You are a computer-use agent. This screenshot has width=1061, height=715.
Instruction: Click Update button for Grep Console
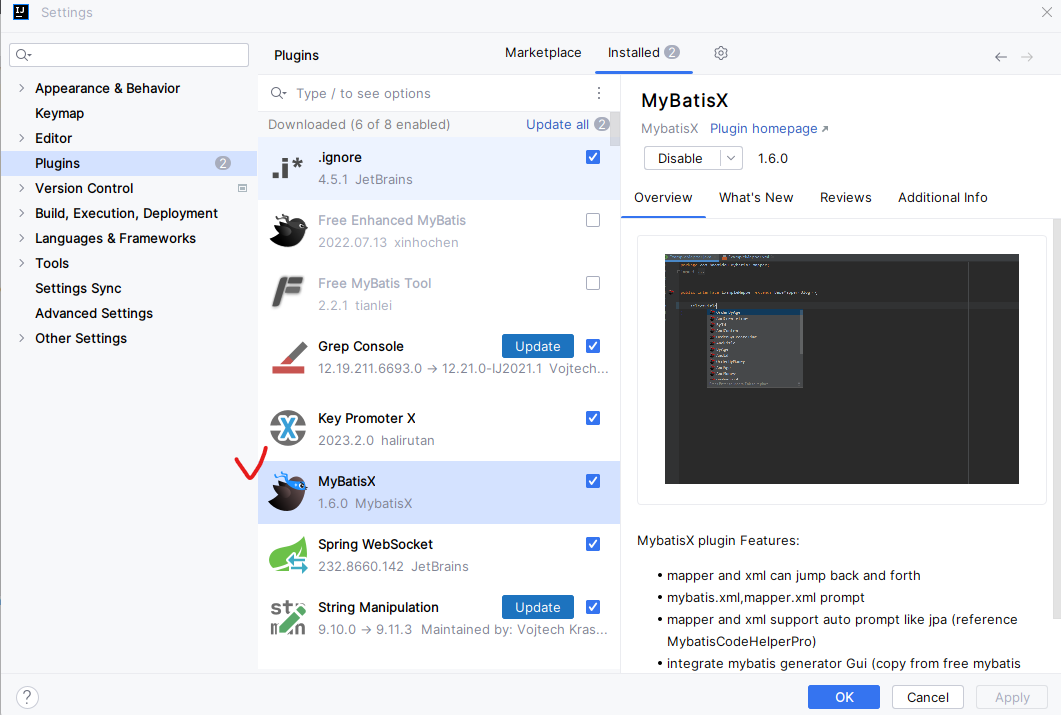click(x=537, y=346)
